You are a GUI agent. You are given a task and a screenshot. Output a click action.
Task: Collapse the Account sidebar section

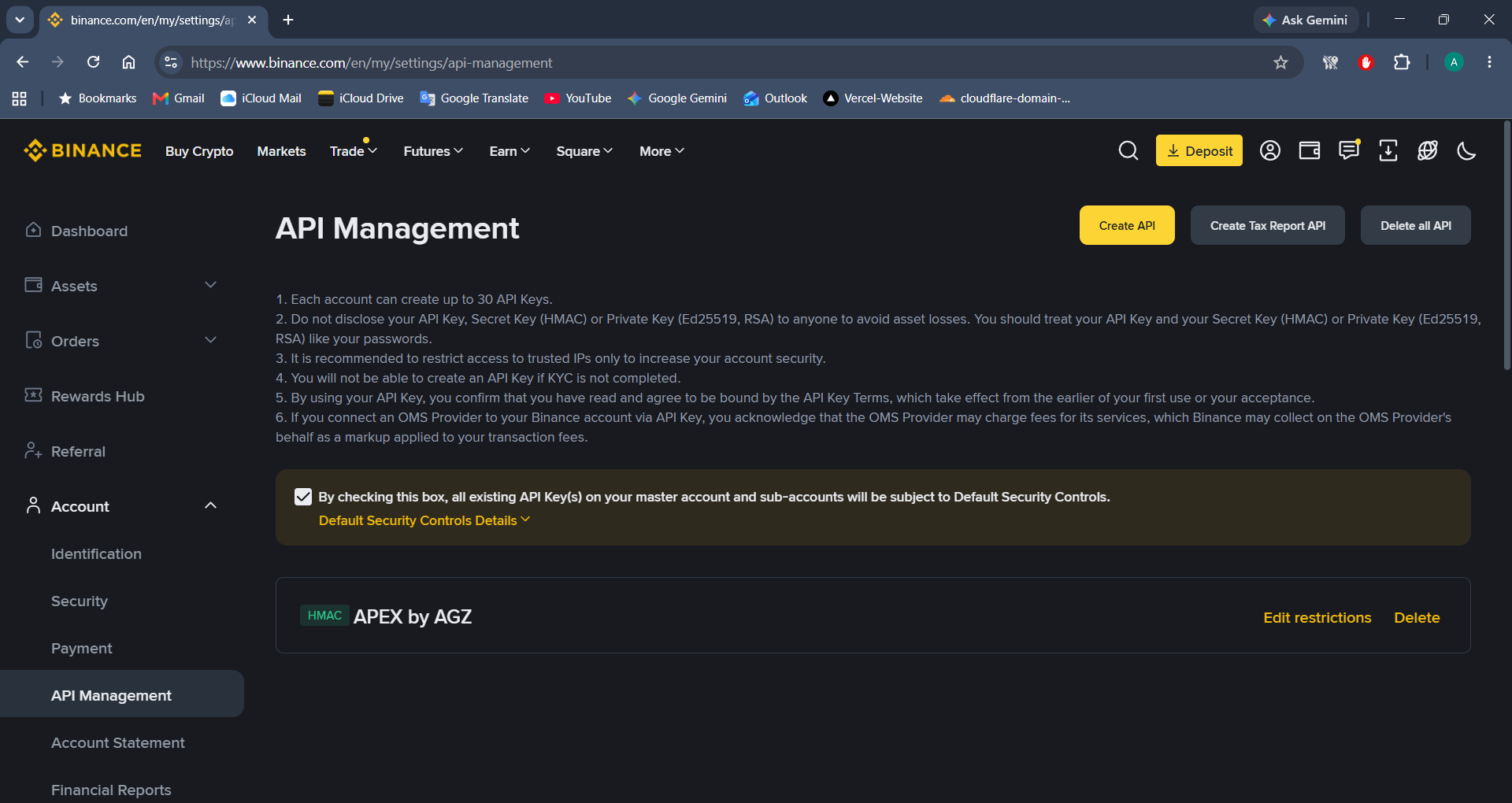tap(210, 505)
